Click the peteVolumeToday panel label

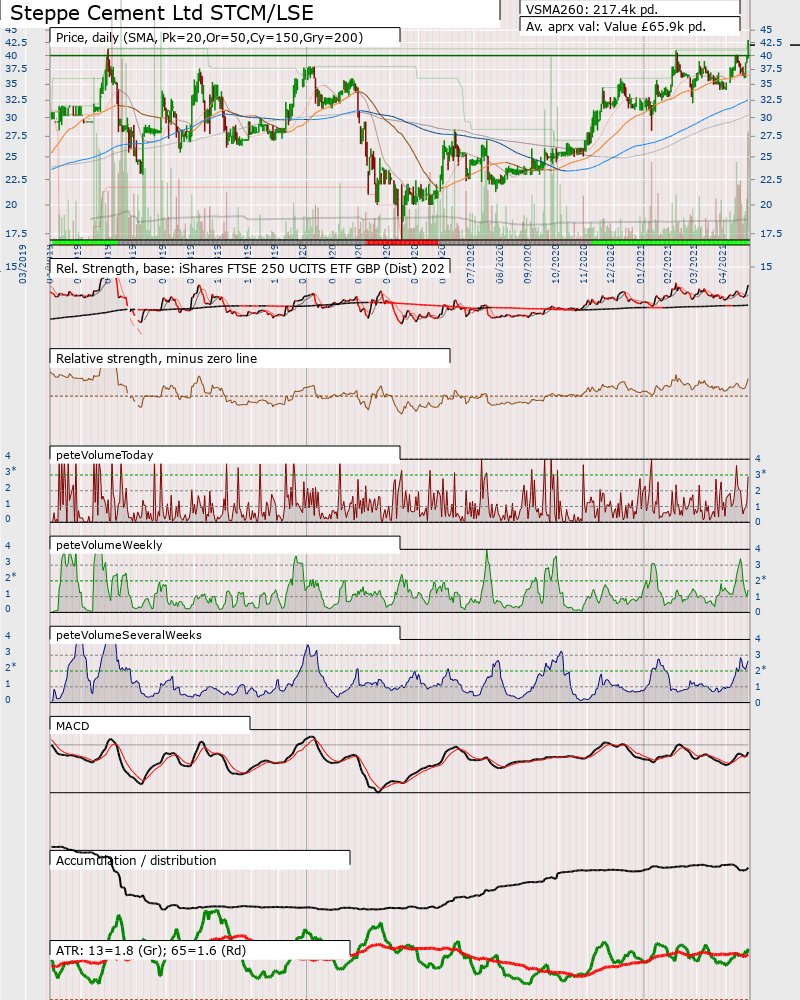pos(105,455)
